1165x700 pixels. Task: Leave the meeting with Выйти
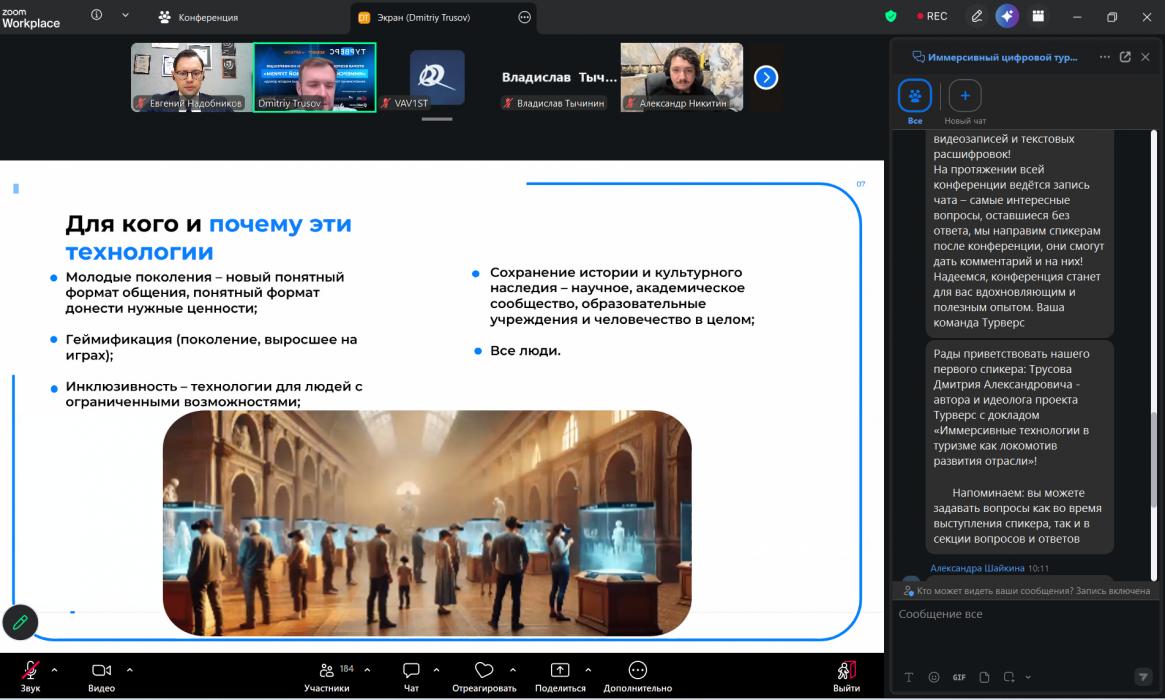point(846,676)
